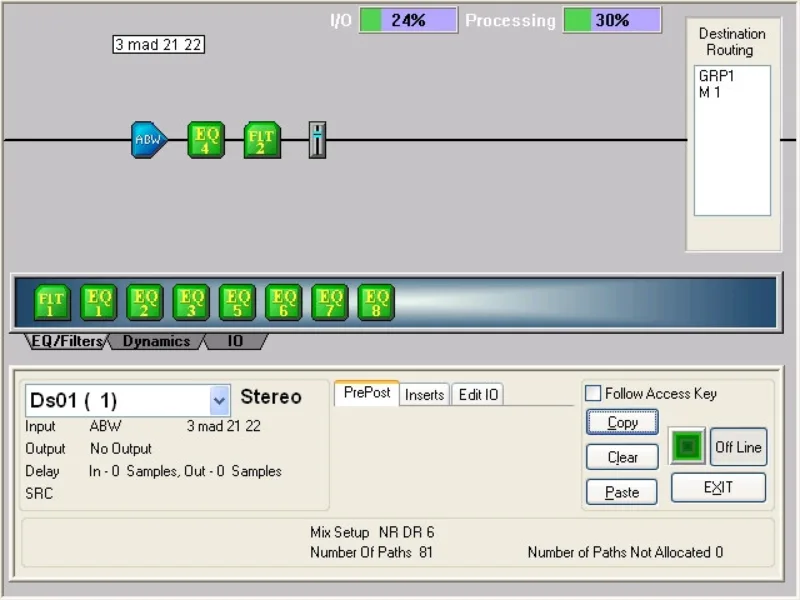
Task: Click the I/O usage bar showing 24%
Action: pos(408,20)
